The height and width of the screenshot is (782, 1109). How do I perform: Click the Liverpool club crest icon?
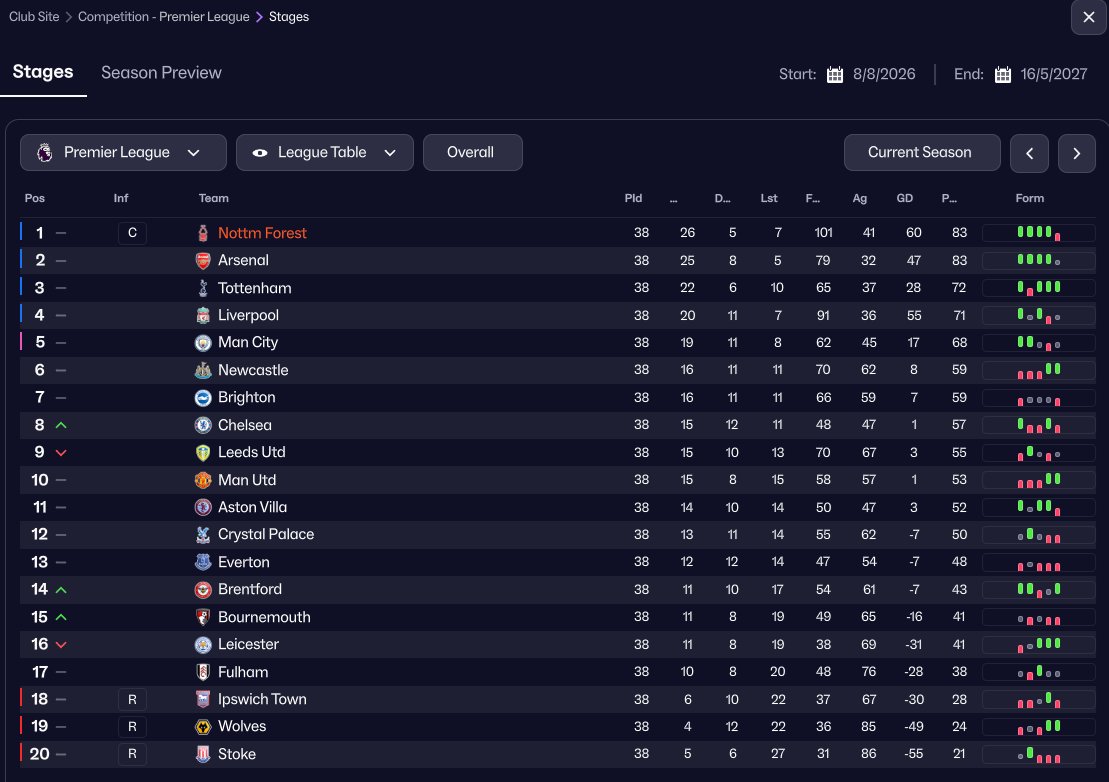pos(203,315)
